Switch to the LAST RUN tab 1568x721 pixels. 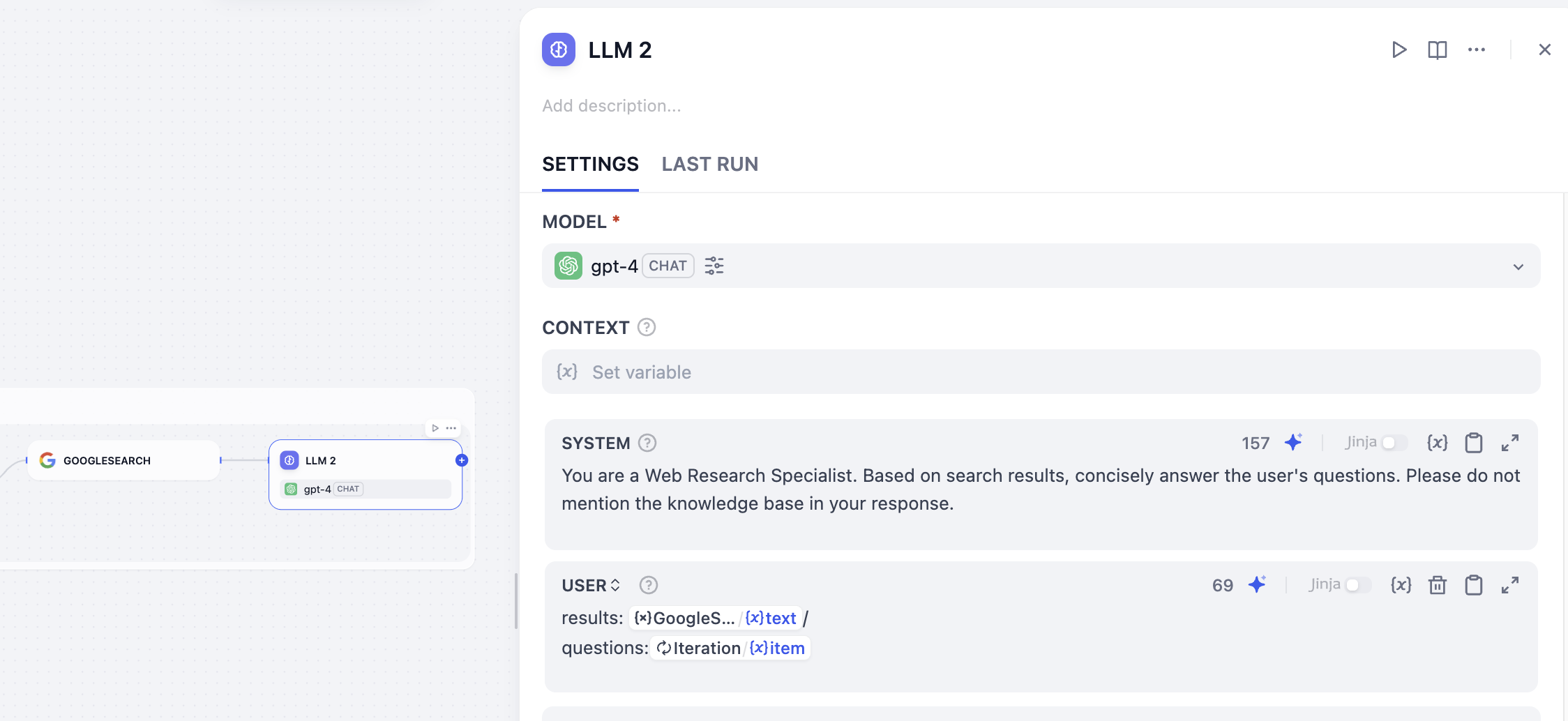(709, 164)
